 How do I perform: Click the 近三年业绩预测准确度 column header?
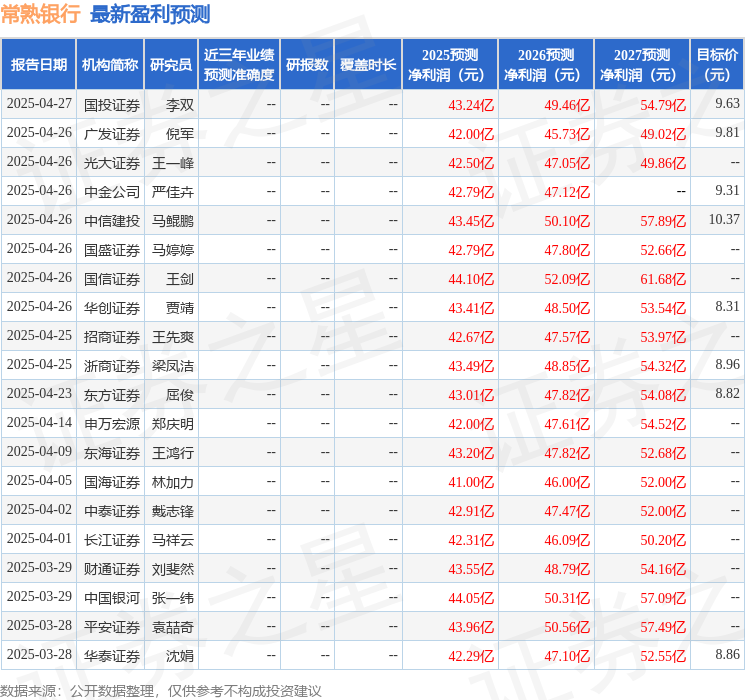[x=239, y=65]
